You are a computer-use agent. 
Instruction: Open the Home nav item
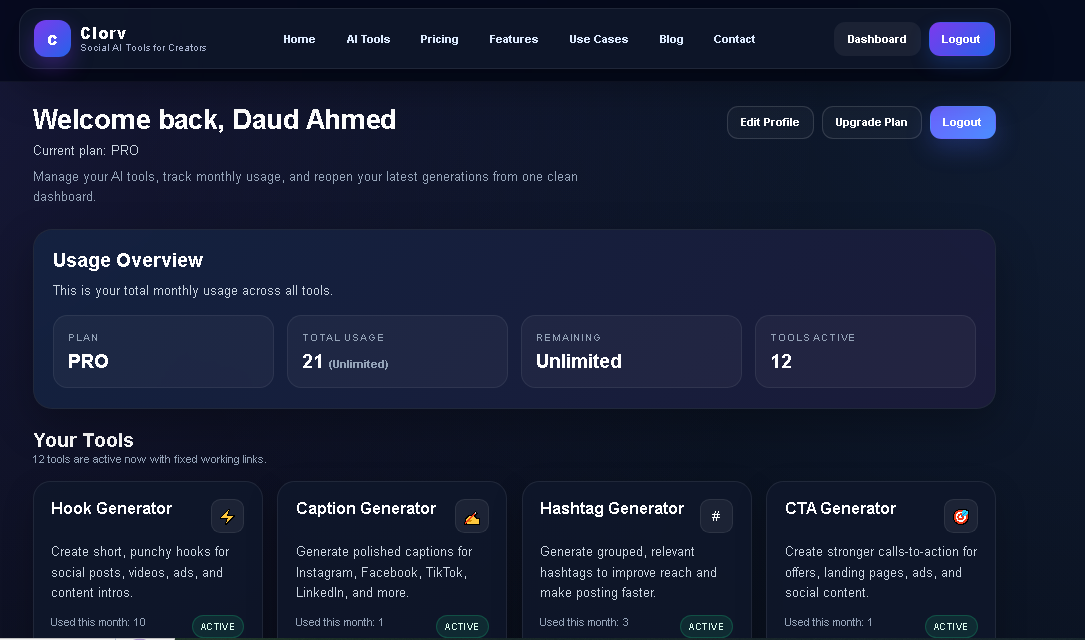pyautogui.click(x=299, y=39)
